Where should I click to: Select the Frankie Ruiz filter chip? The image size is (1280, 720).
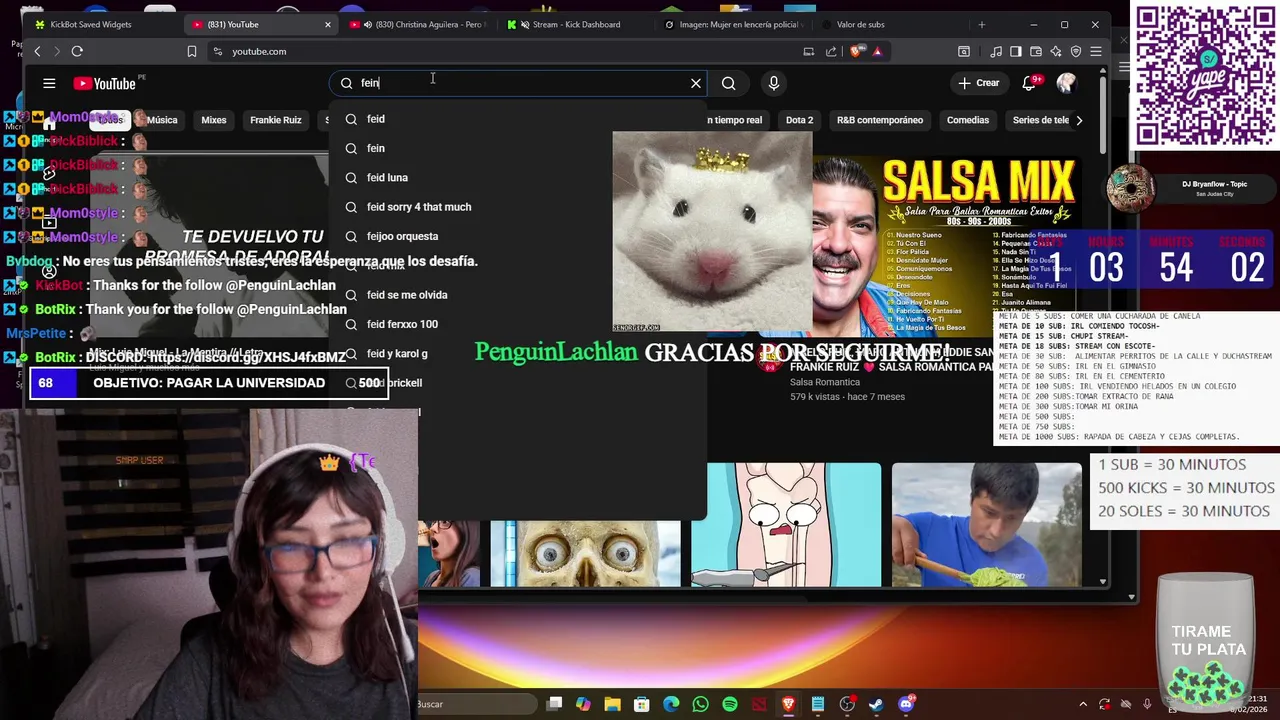click(x=276, y=120)
